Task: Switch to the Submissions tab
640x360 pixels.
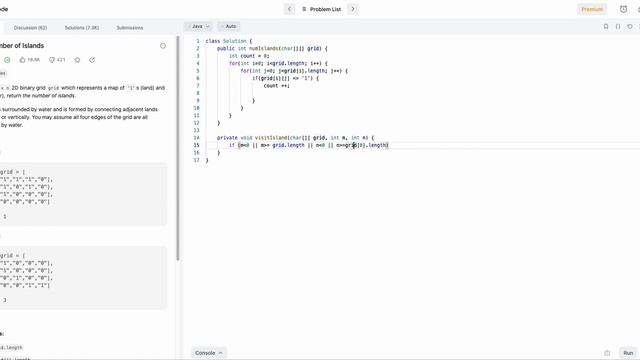Action: [x=130, y=28]
